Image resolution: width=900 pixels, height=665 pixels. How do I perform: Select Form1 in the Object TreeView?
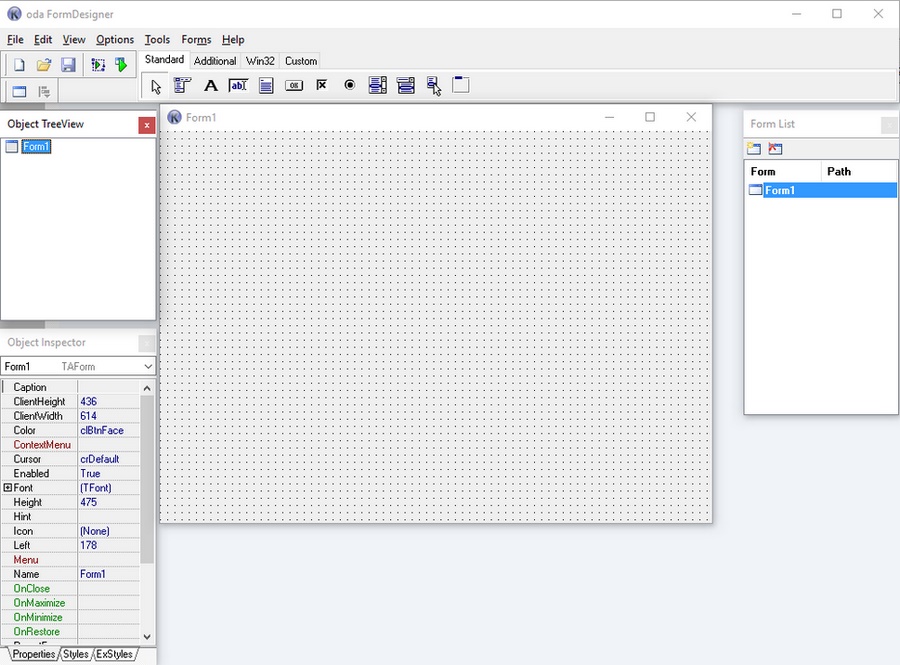pos(36,147)
